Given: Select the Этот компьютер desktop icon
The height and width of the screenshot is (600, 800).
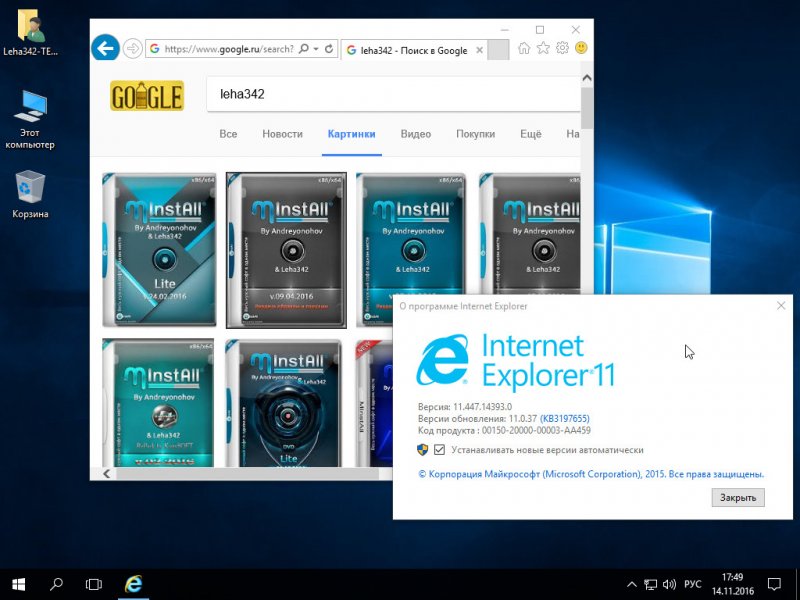Looking at the screenshot, I should [x=30, y=119].
